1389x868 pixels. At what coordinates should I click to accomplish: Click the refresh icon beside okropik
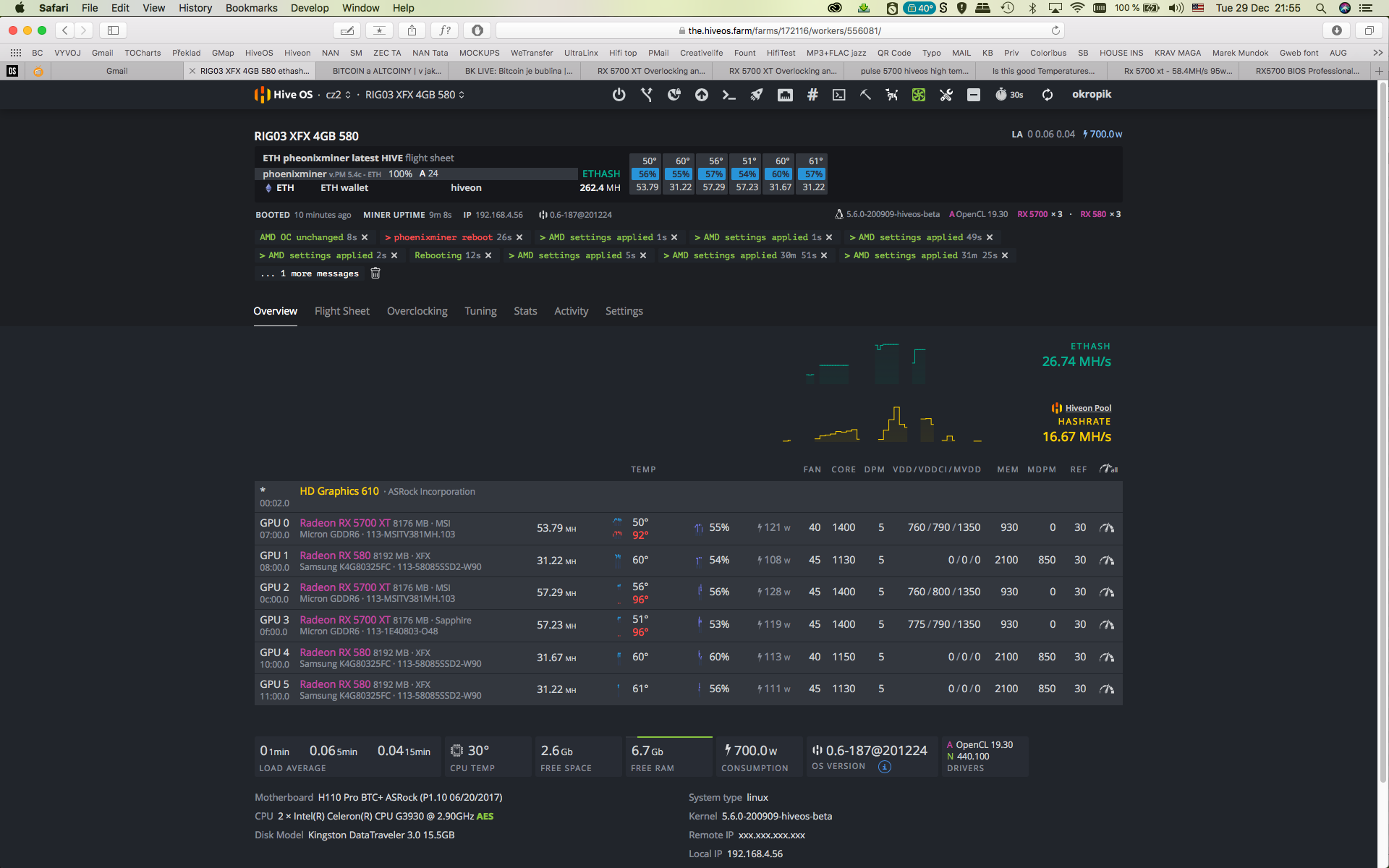click(1047, 95)
